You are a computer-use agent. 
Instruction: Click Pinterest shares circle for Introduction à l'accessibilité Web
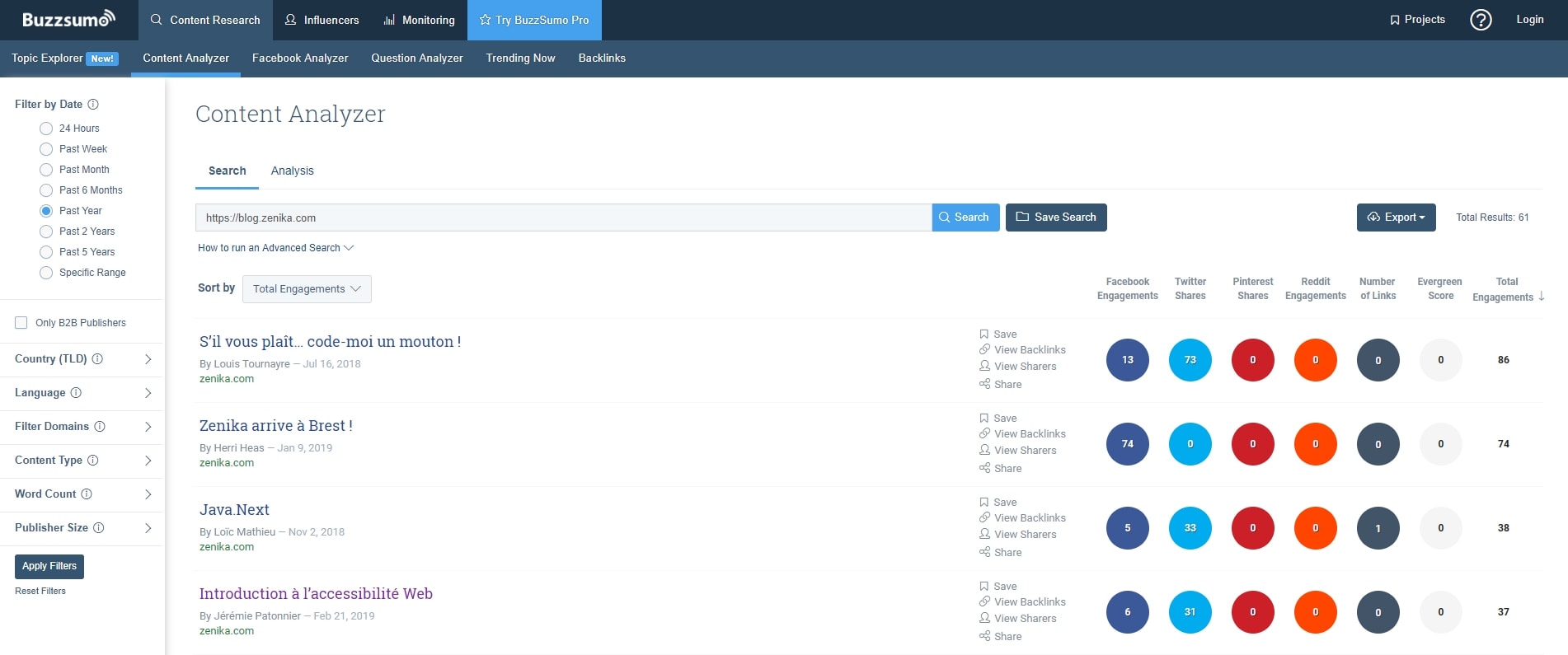coord(1253,612)
